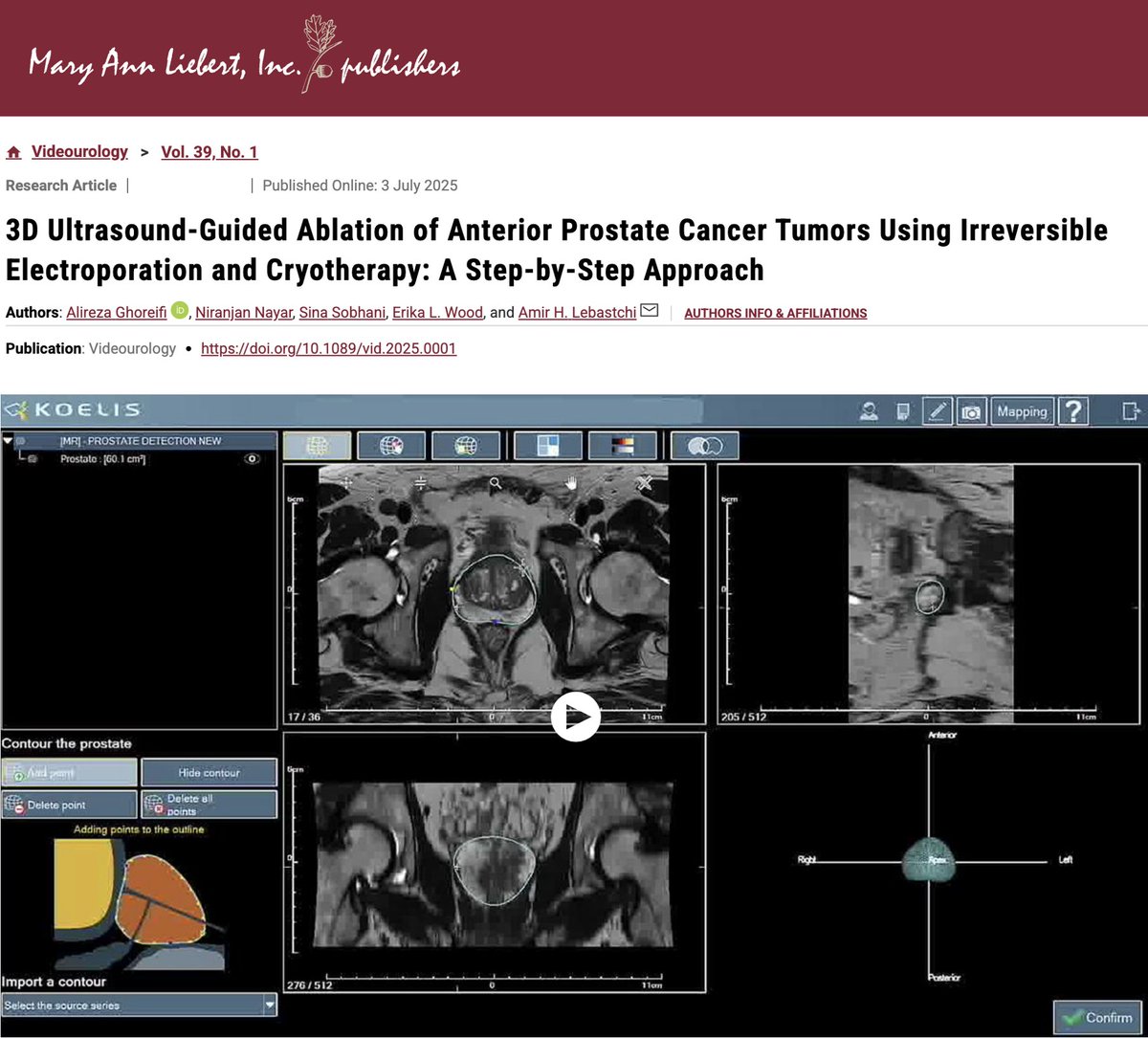Click the Koelis report document icon
Viewport: 1148px width, 1038px height.
[902, 411]
